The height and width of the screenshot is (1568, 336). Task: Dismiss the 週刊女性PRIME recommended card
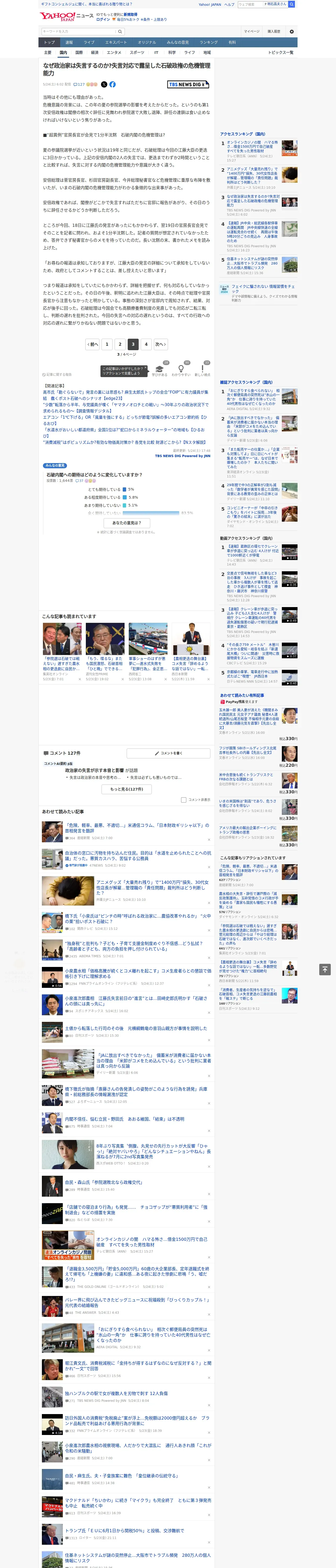pos(122,679)
